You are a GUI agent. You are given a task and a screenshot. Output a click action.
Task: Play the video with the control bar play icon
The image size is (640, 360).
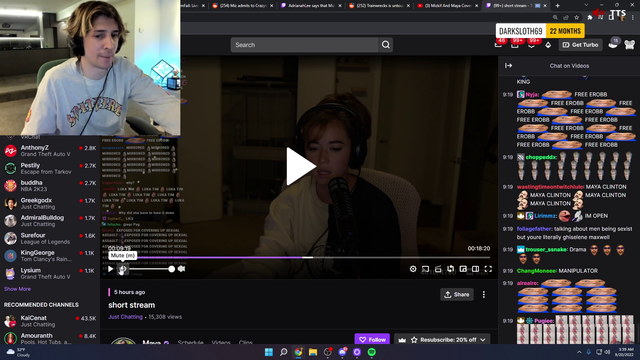pos(110,269)
